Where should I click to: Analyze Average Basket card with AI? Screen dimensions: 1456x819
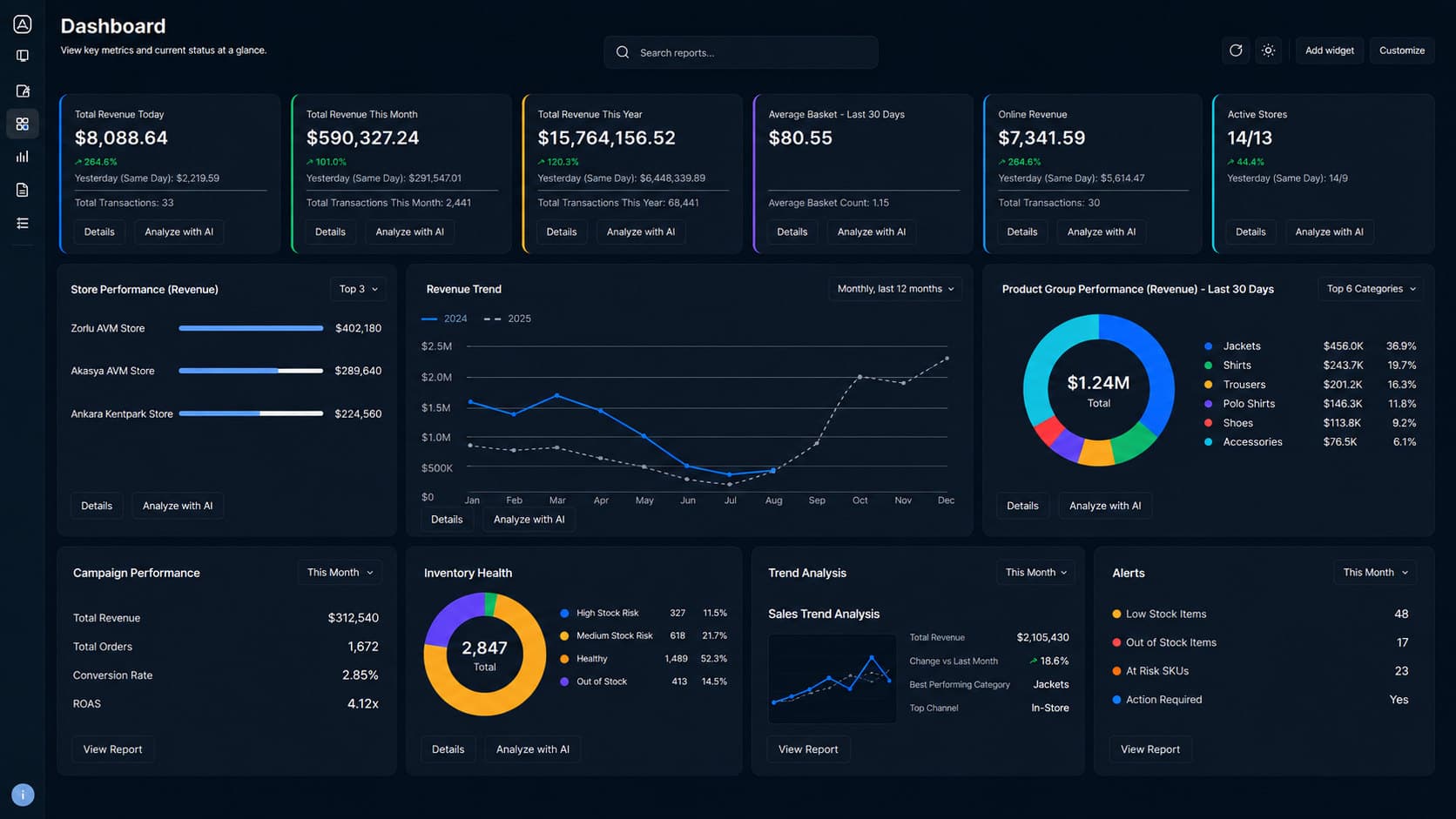(871, 232)
